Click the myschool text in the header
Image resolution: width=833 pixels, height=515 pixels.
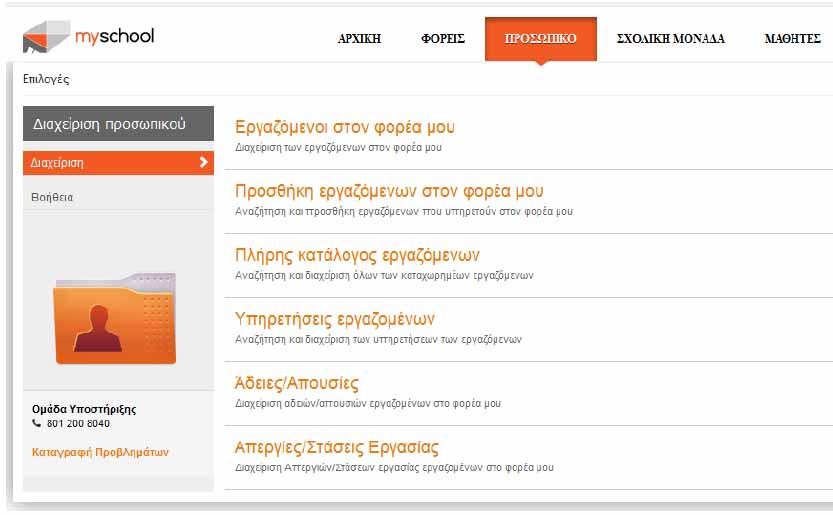114,37
